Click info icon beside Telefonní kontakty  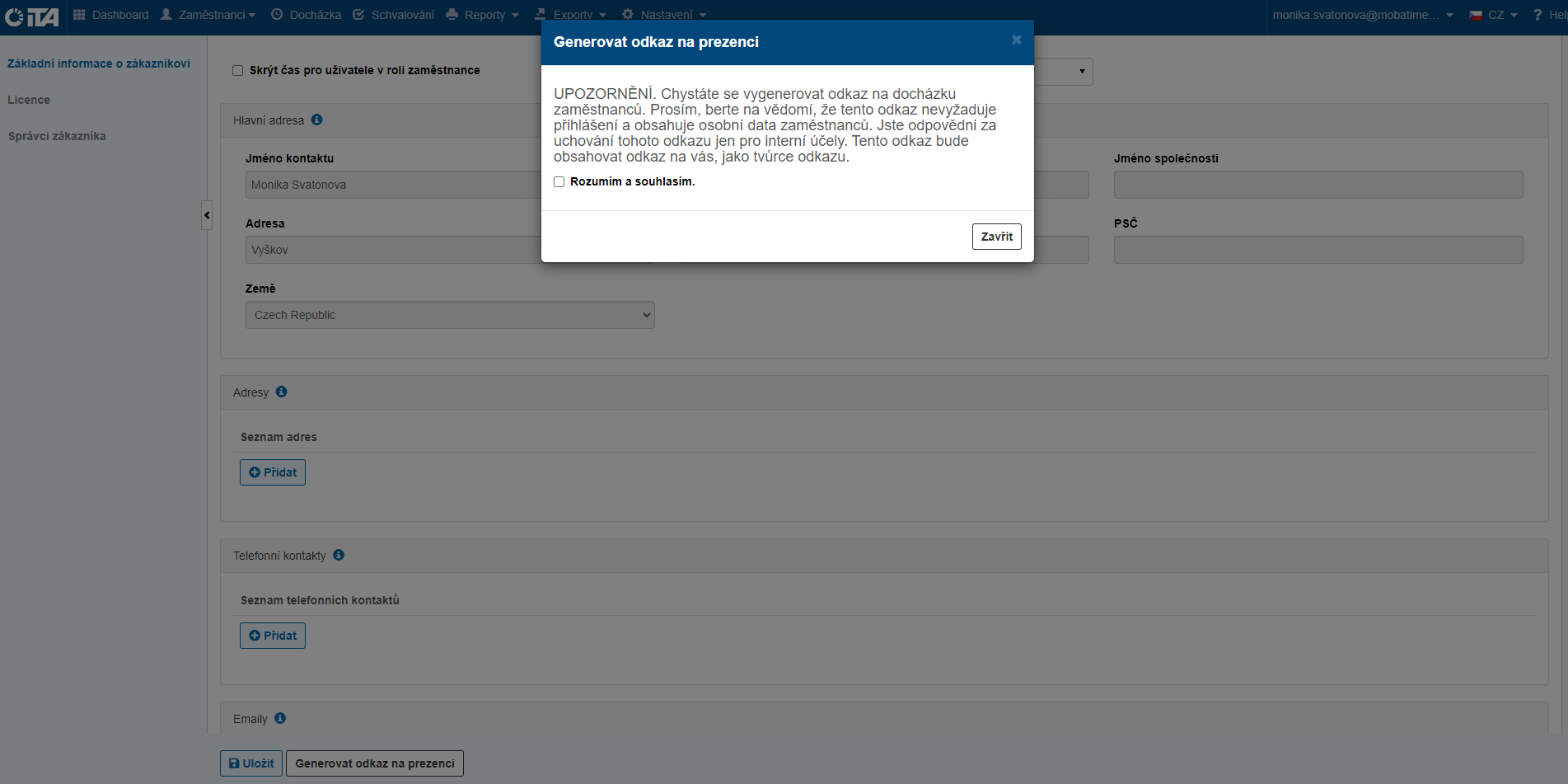[x=339, y=555]
